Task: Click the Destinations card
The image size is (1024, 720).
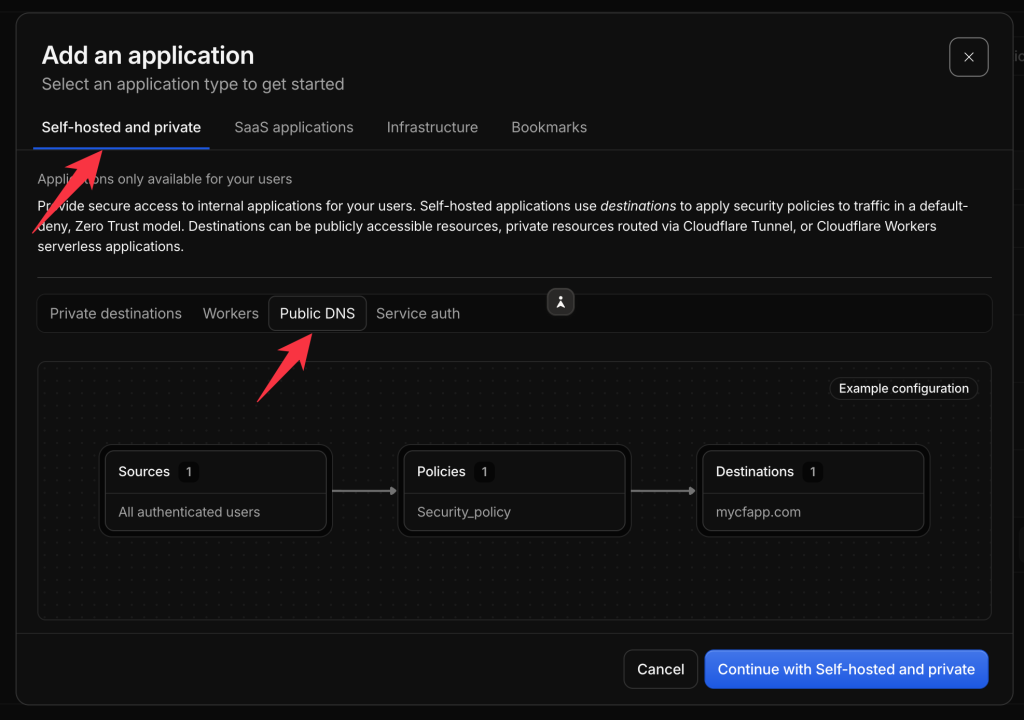Action: (x=813, y=491)
